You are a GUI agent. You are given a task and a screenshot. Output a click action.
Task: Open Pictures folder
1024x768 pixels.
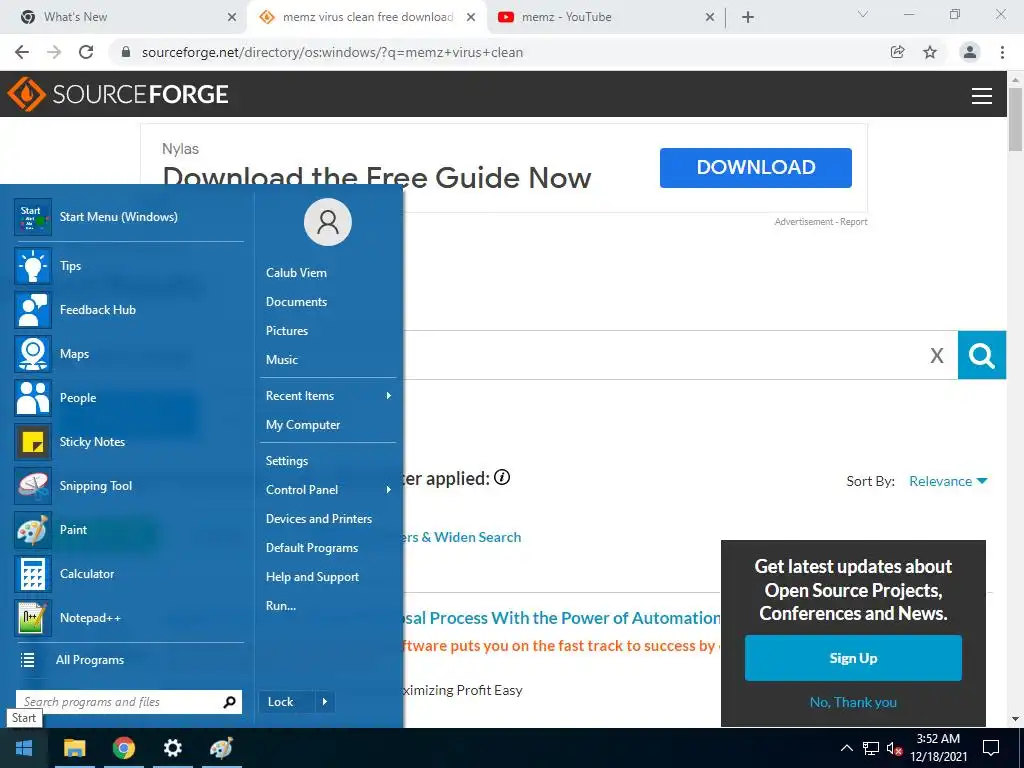[x=287, y=330]
